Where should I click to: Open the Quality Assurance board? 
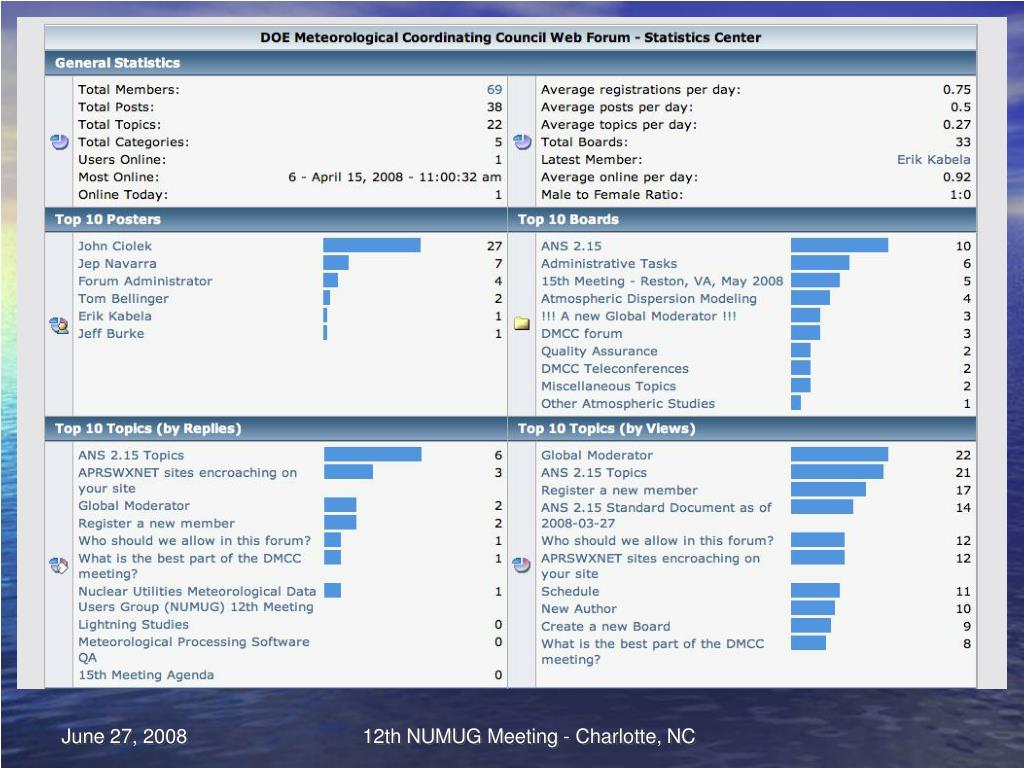click(x=599, y=351)
